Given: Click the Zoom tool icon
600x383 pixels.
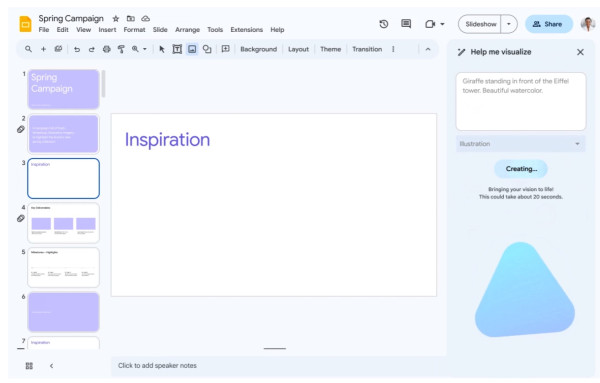Looking at the screenshot, I should point(135,49).
